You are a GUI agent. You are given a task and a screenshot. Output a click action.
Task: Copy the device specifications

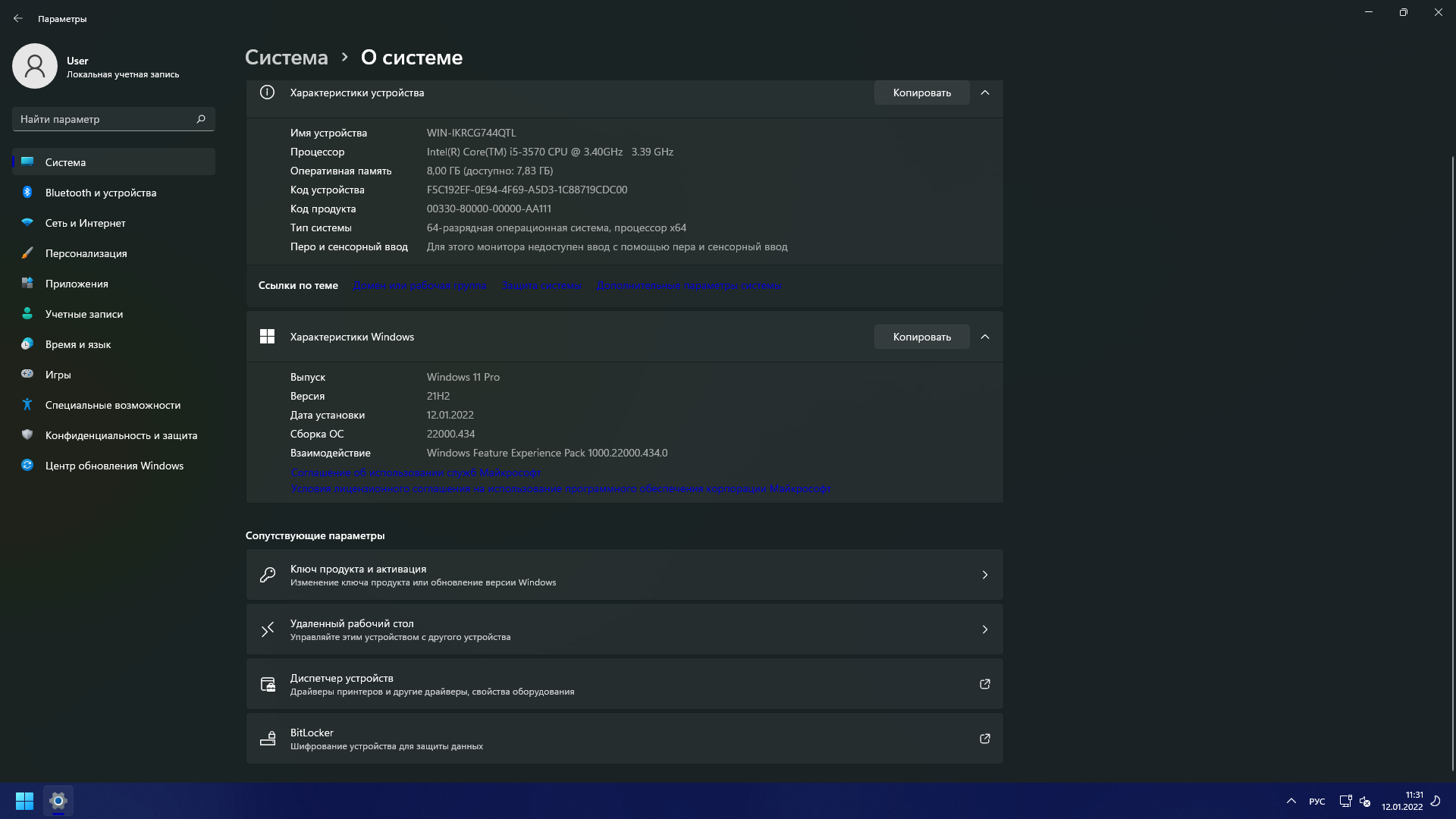921,93
